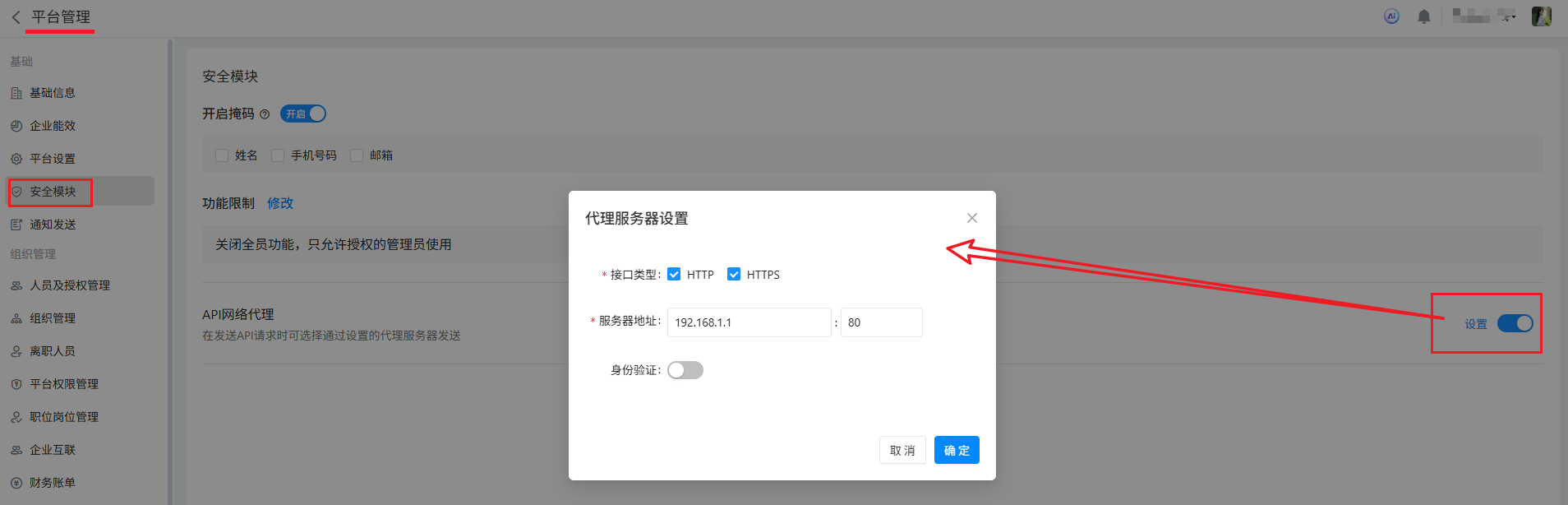The width and height of the screenshot is (1568, 505).
Task: Enable the 身份验证 switch
Action: [x=685, y=370]
